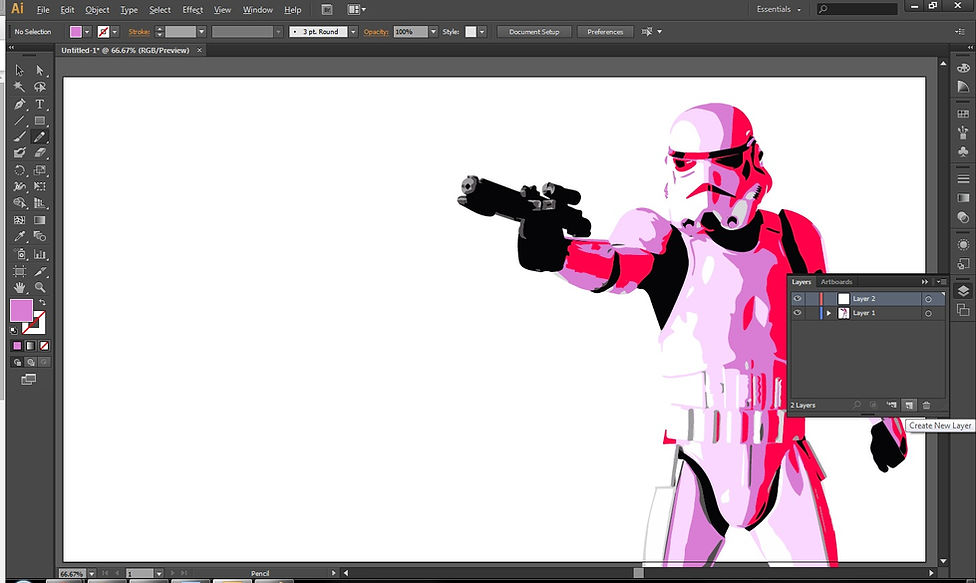The width and height of the screenshot is (976, 583).
Task: Open the Layers panel dock icon
Action: coord(963,291)
